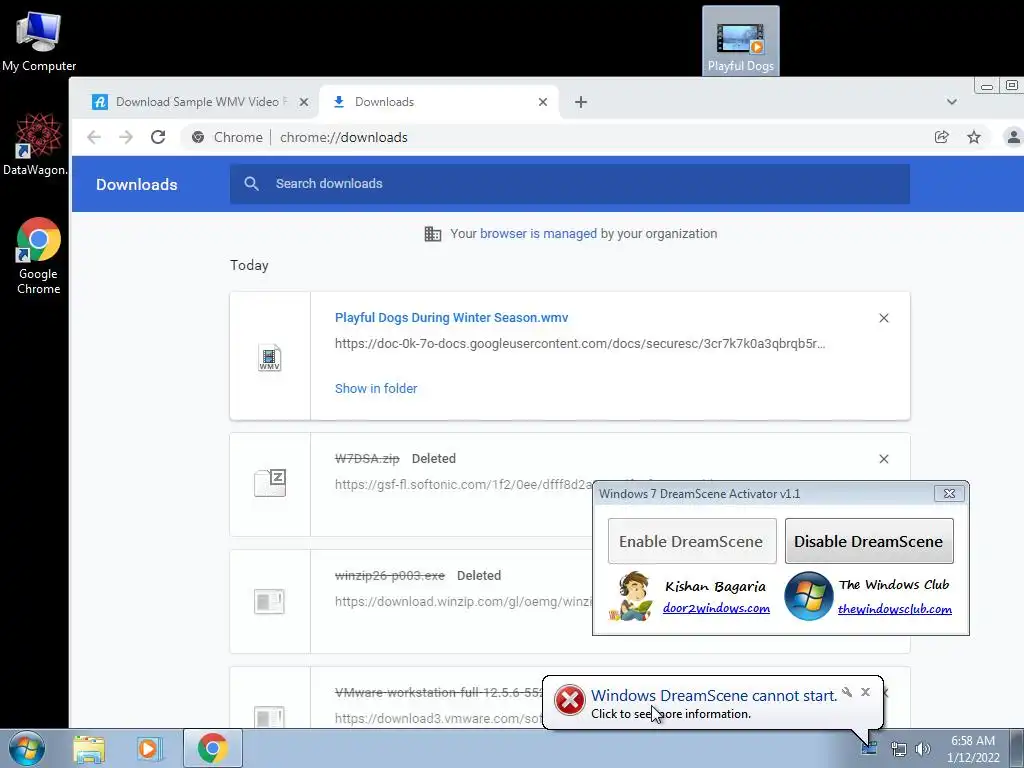Click the DreamScene tray icon
1024x768 pixels.
coord(869,748)
